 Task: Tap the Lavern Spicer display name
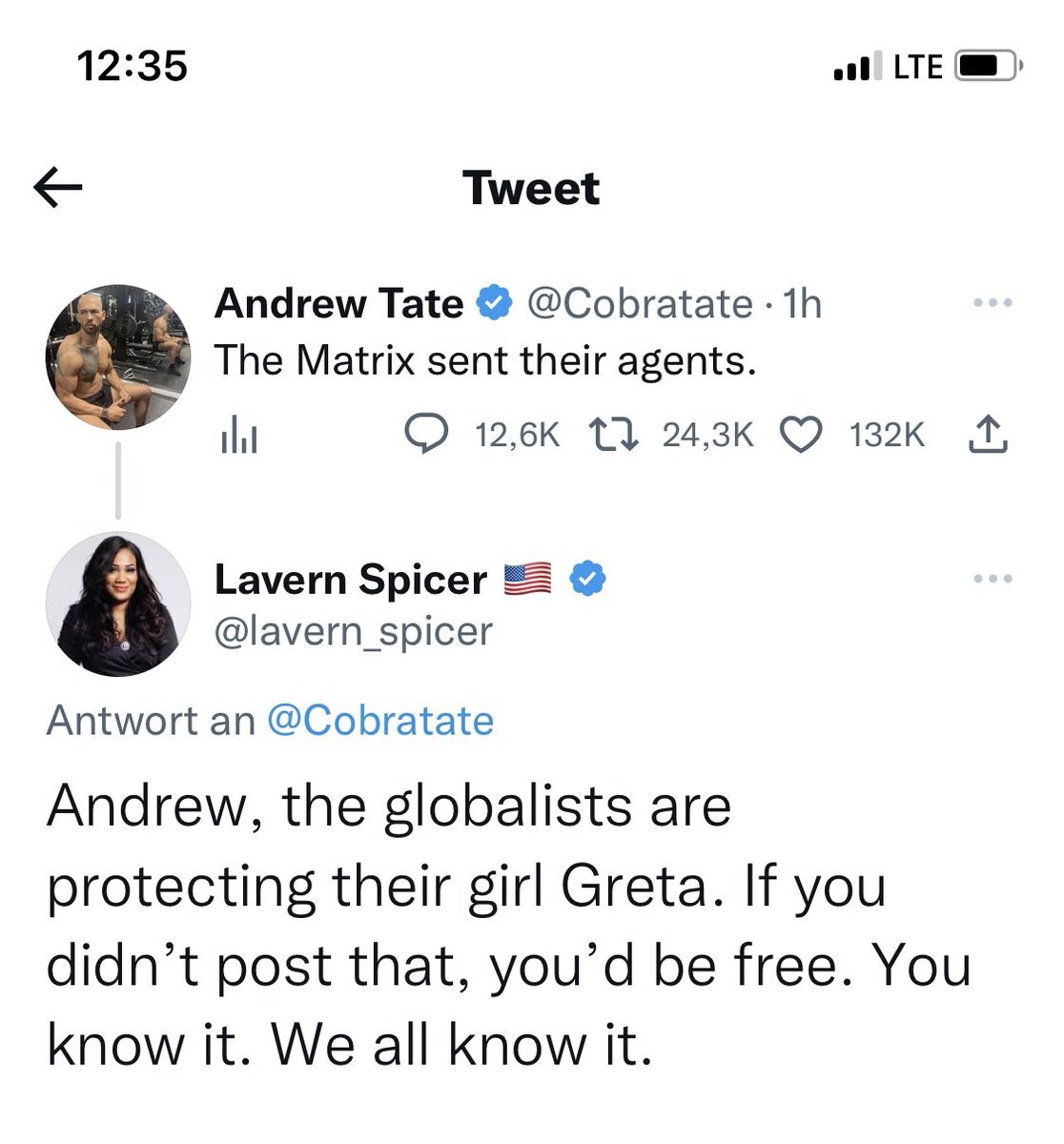[350, 580]
